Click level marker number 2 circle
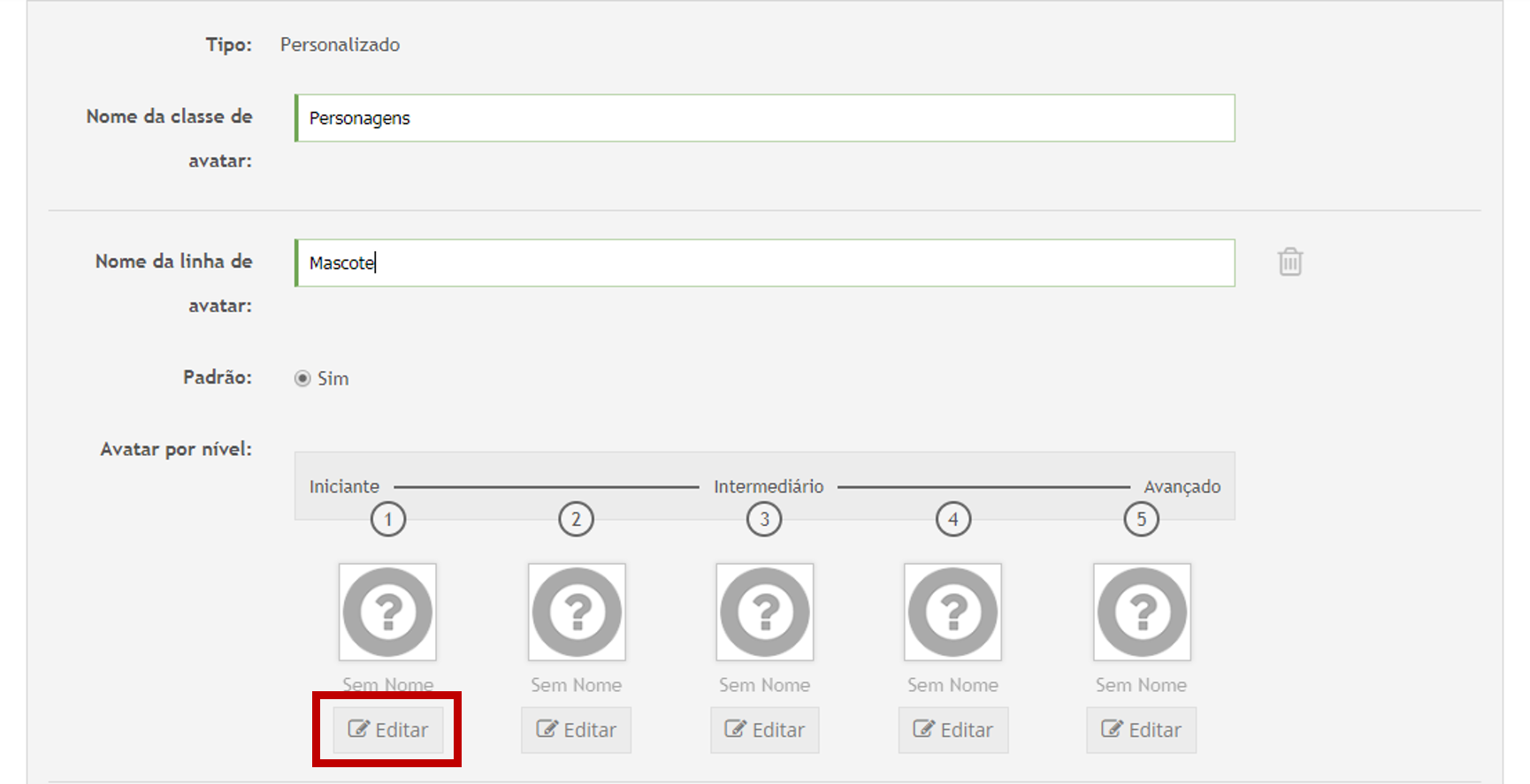Screen dimensions: 1530x784 click(x=577, y=519)
